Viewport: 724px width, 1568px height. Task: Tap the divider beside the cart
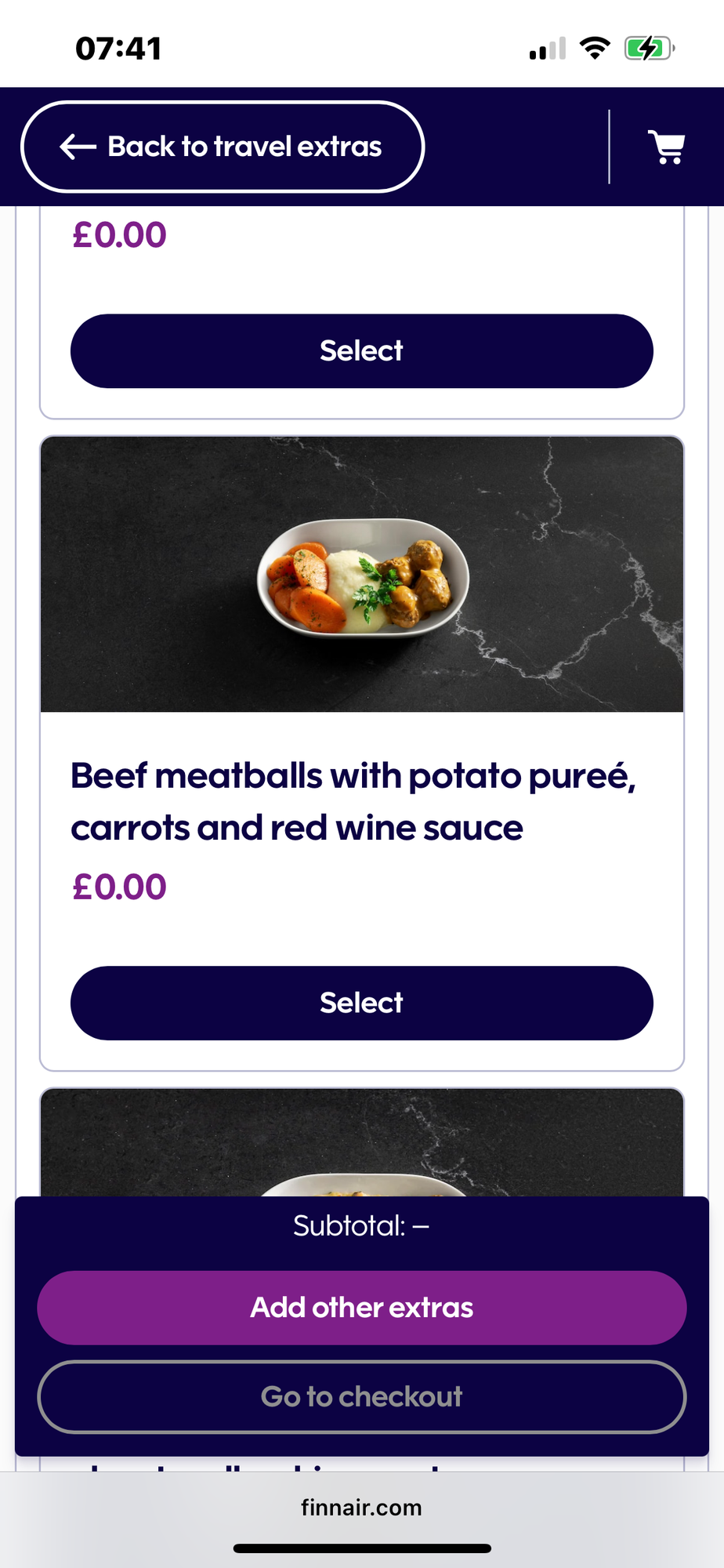pyautogui.click(x=609, y=147)
